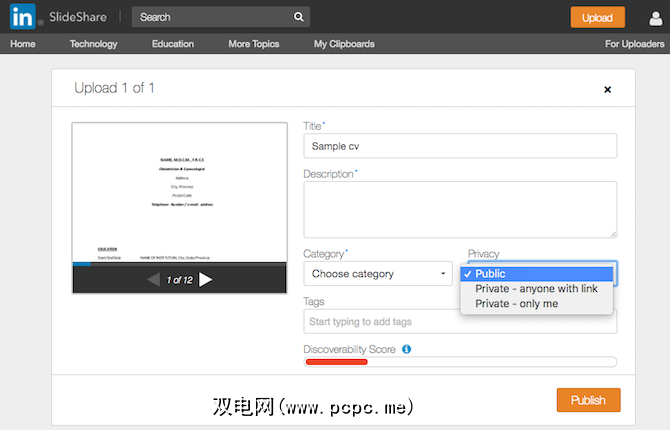670x430 pixels.
Task: Open For Uploaders menu item
Action: [634, 44]
